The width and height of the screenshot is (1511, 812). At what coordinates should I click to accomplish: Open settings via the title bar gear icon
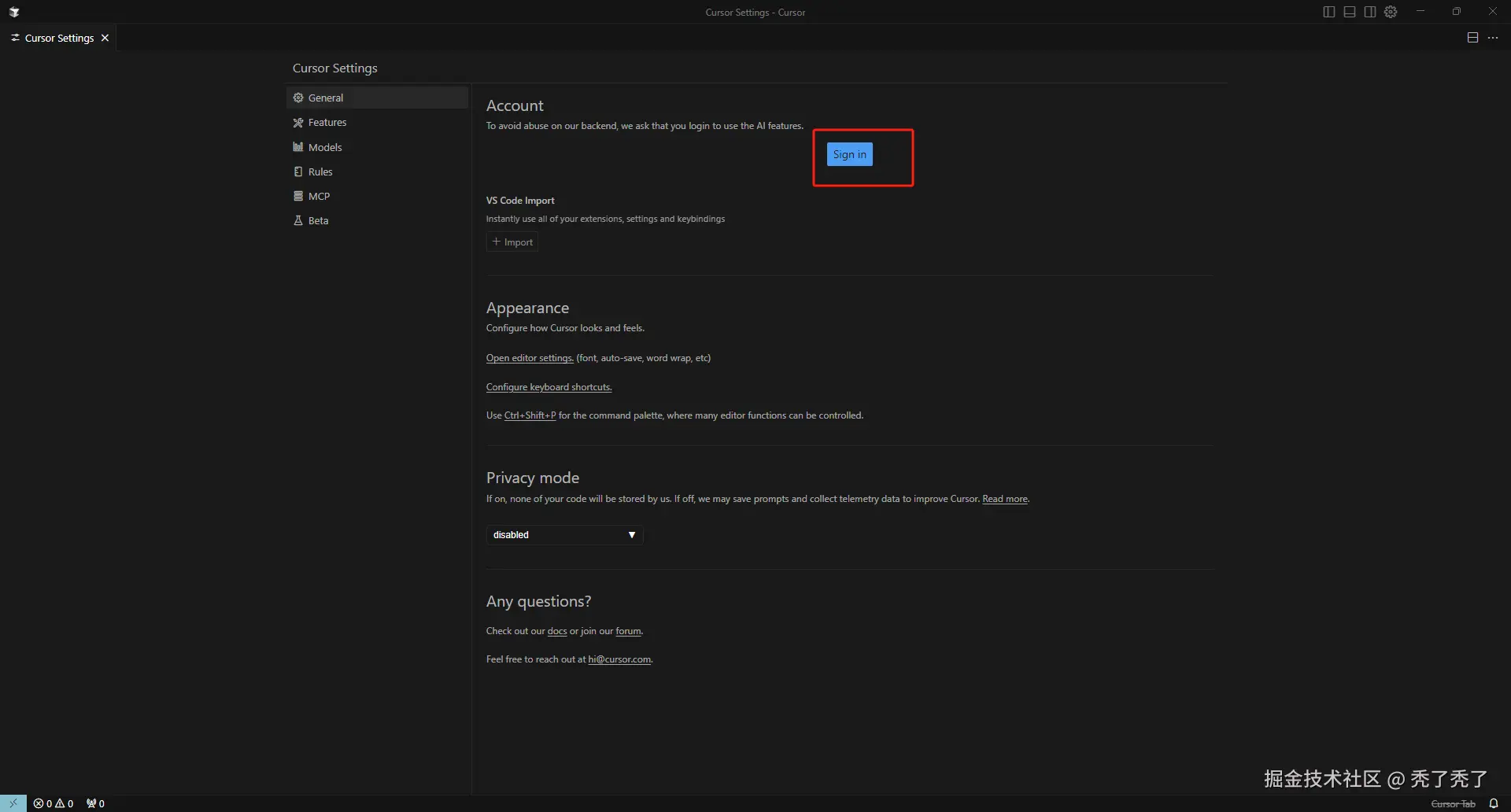click(1391, 12)
